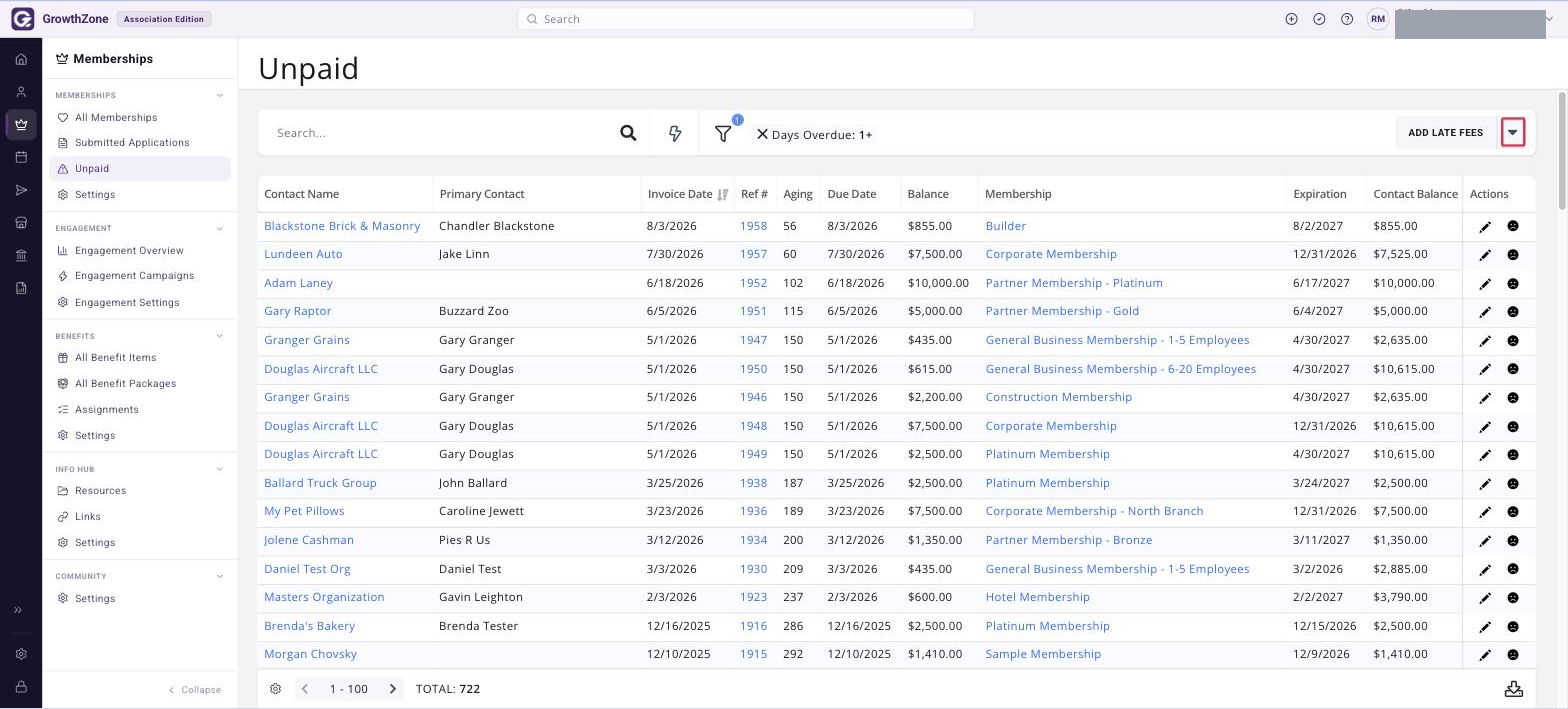Image resolution: width=1568 pixels, height=709 pixels.
Task: Open the storefront icon in left rail
Action: click(21, 223)
